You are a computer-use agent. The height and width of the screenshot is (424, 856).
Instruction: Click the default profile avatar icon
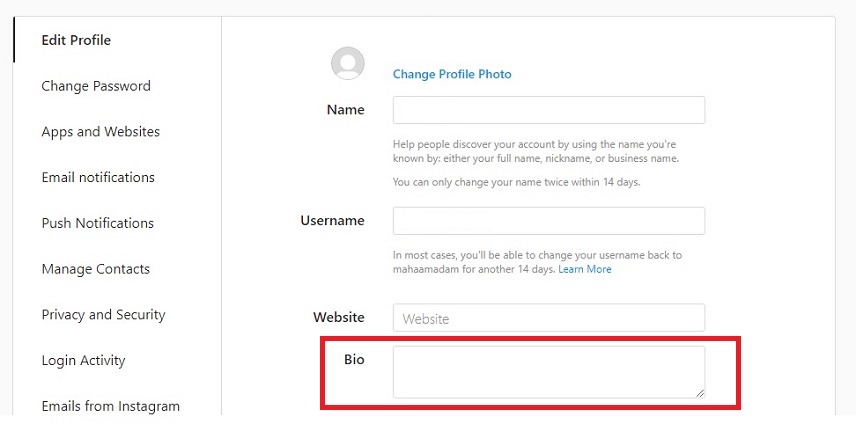click(x=348, y=63)
